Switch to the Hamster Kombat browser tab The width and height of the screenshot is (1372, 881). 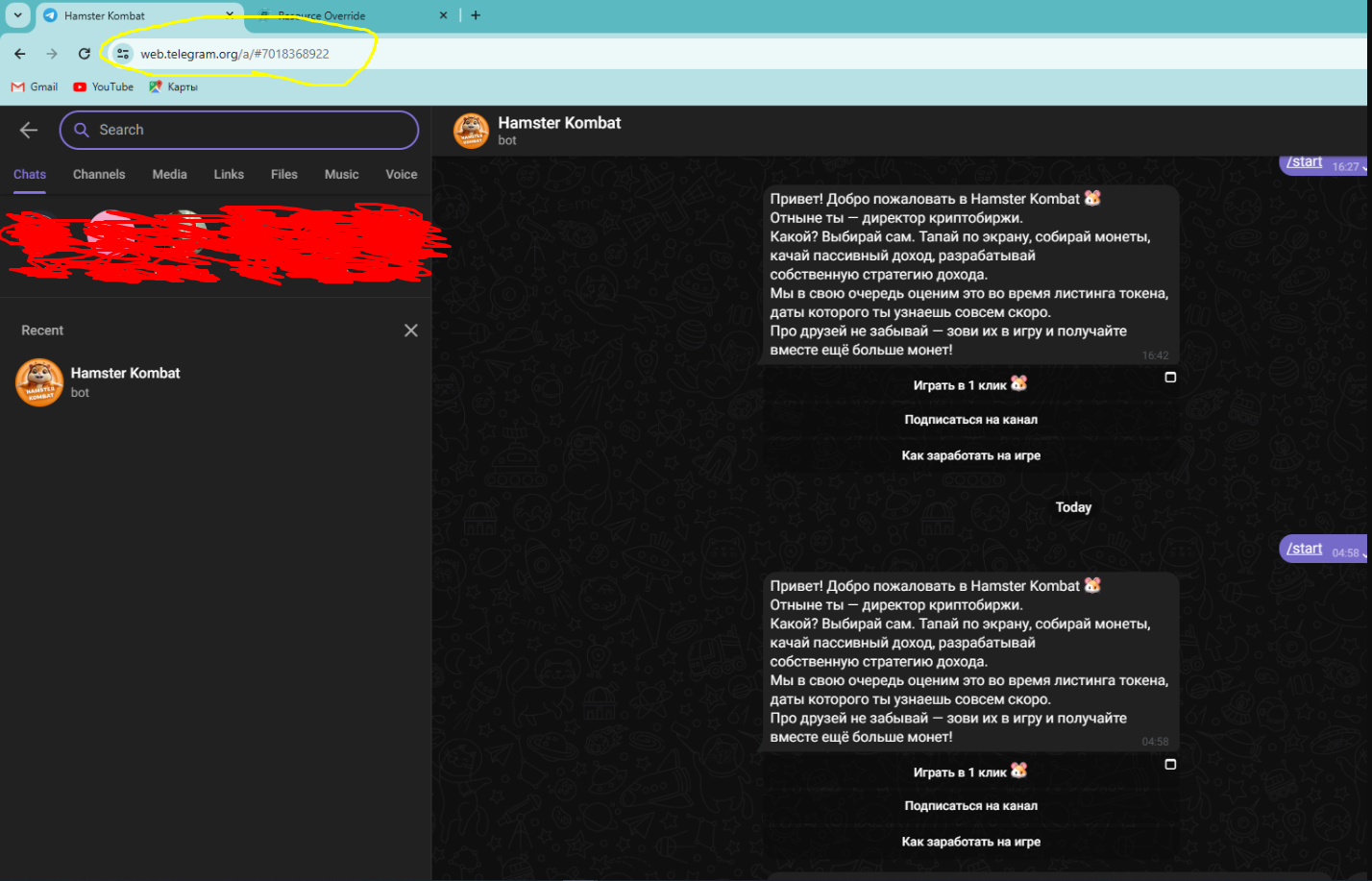[139, 15]
